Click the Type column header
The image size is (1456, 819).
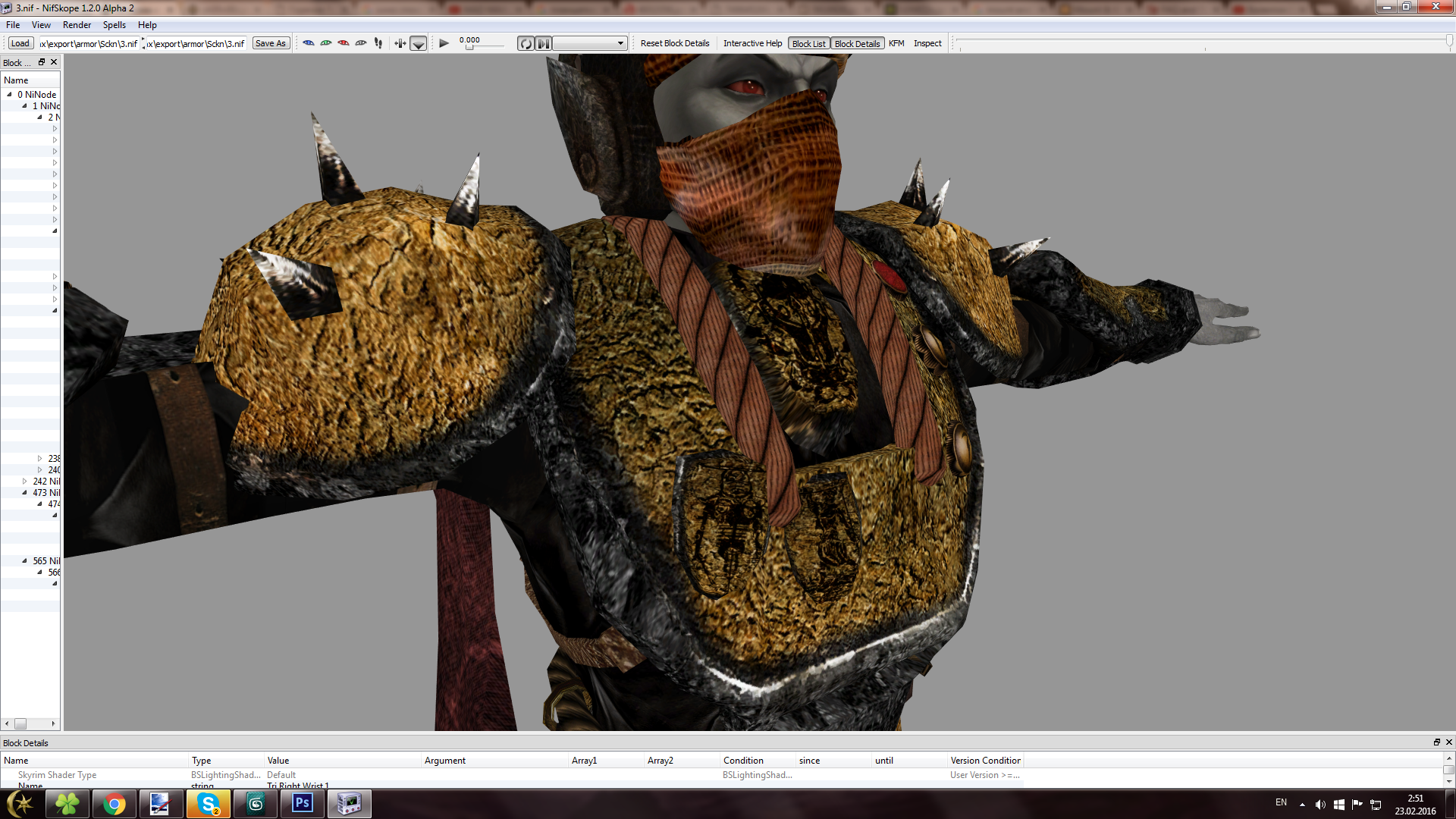click(227, 761)
